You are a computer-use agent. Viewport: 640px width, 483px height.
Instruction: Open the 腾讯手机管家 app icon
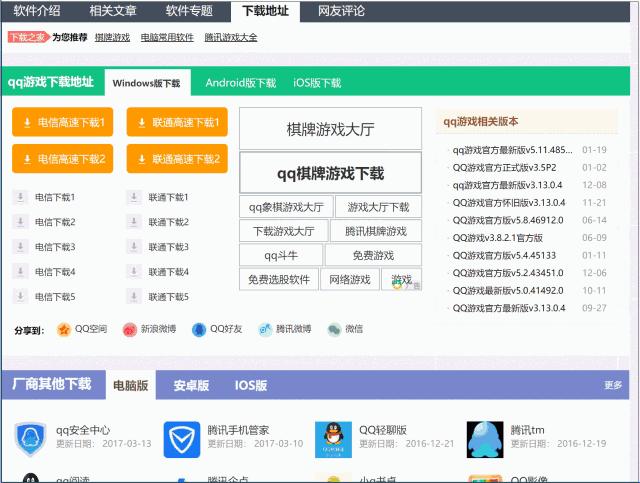182,440
